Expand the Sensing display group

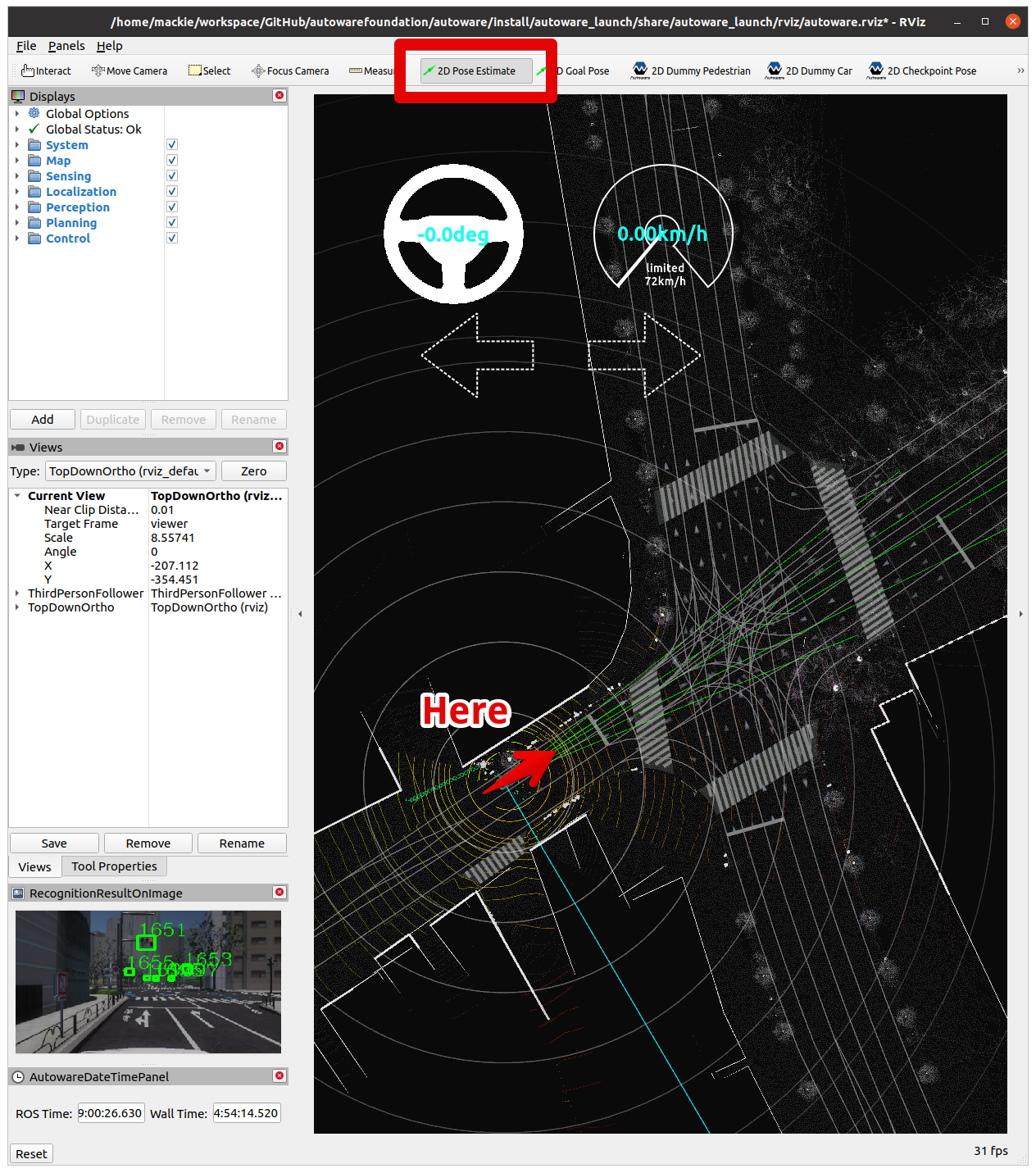click(x=17, y=176)
